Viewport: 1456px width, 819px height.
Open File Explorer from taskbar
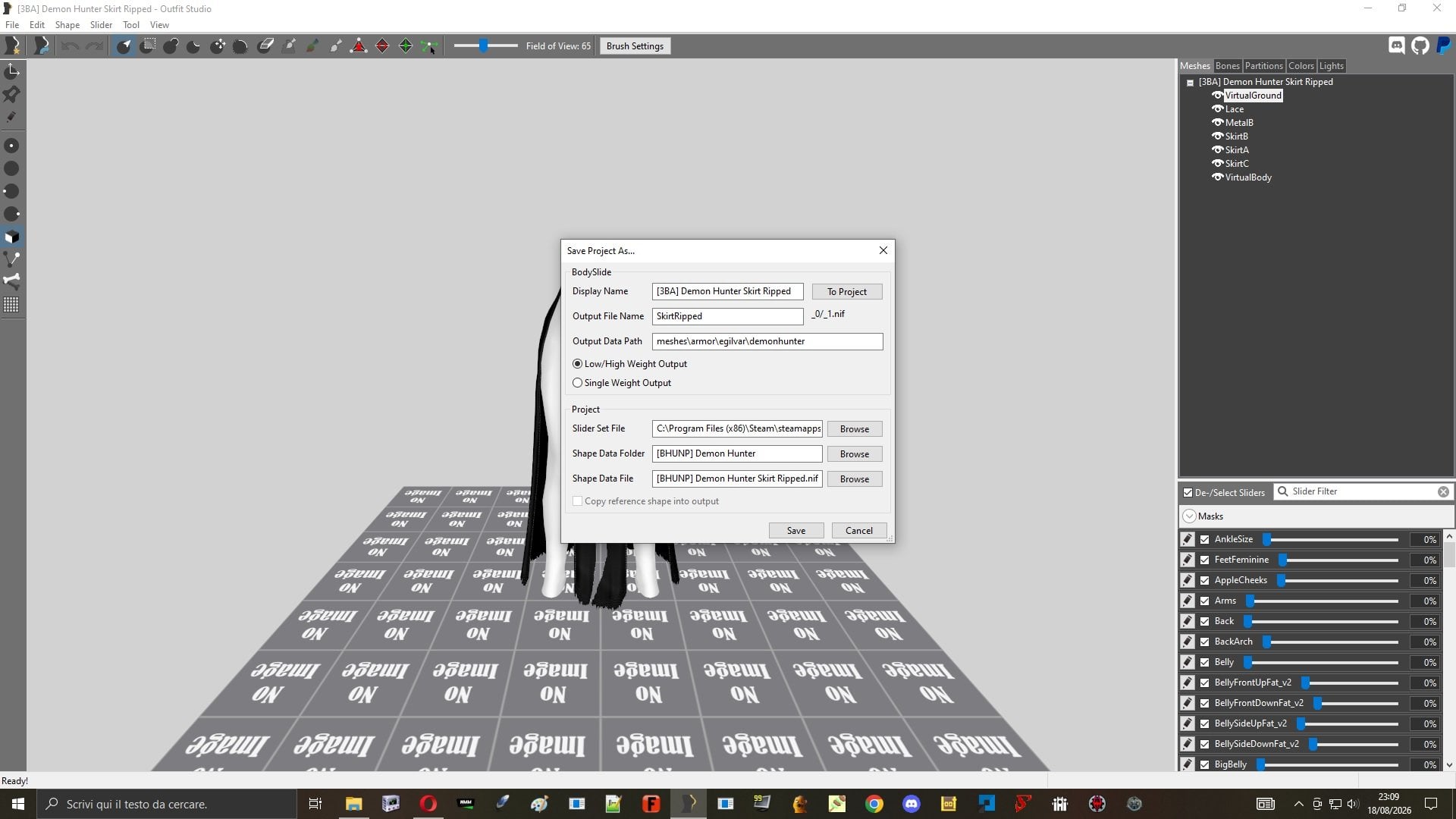353,804
